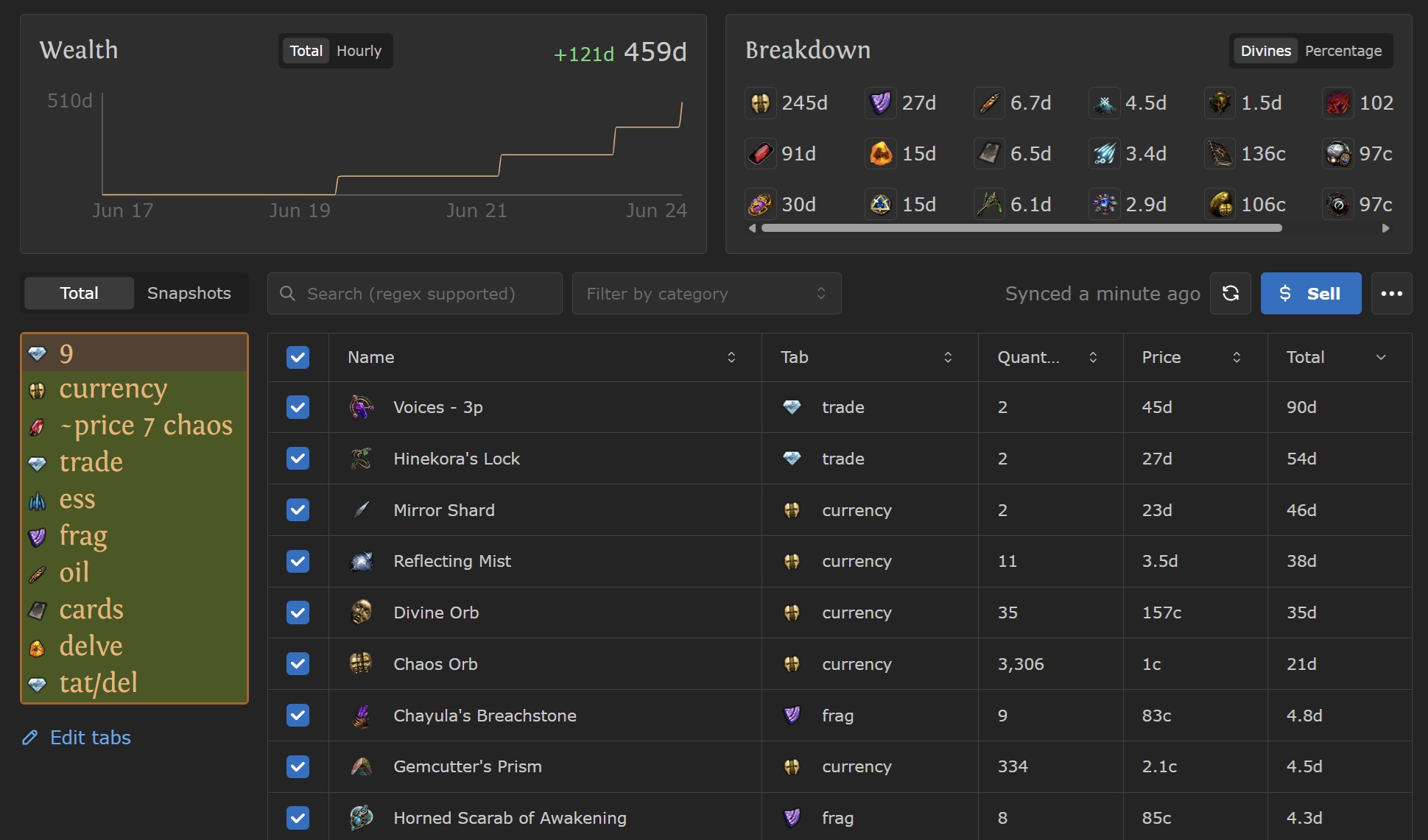Click the 106c icon in Breakdown
This screenshot has height=840, width=1428.
coord(1220,205)
